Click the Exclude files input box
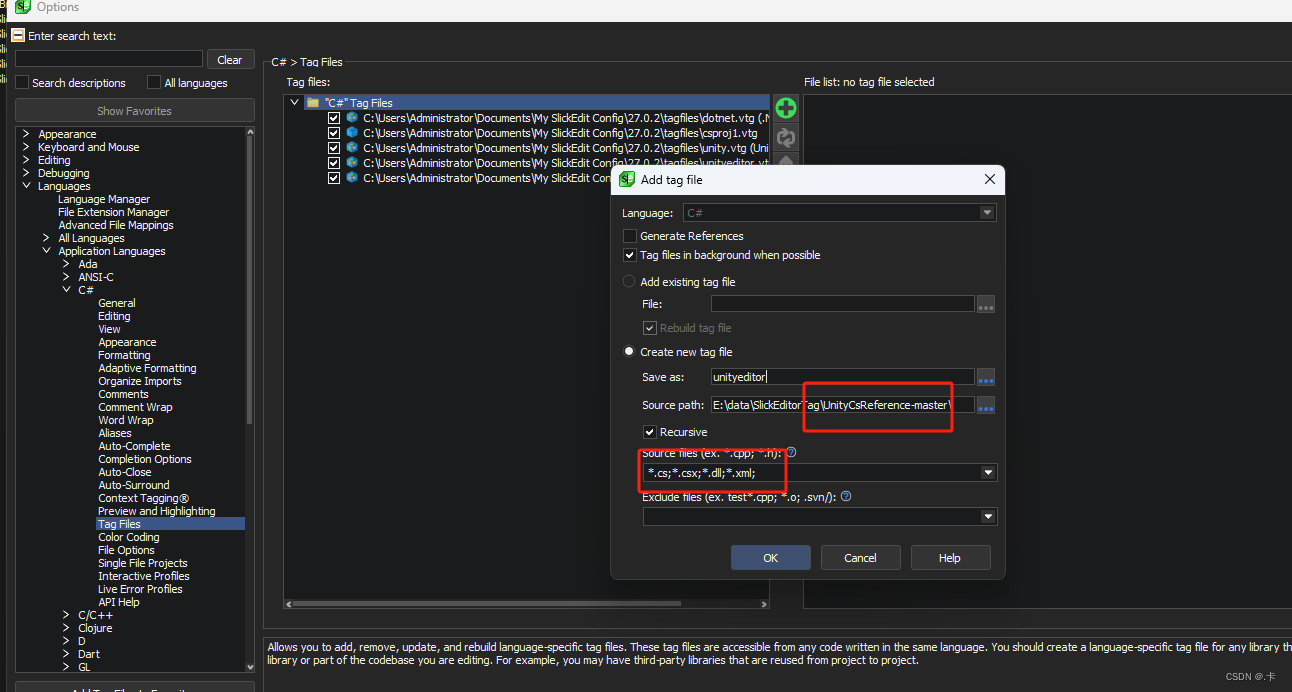 [x=811, y=517]
